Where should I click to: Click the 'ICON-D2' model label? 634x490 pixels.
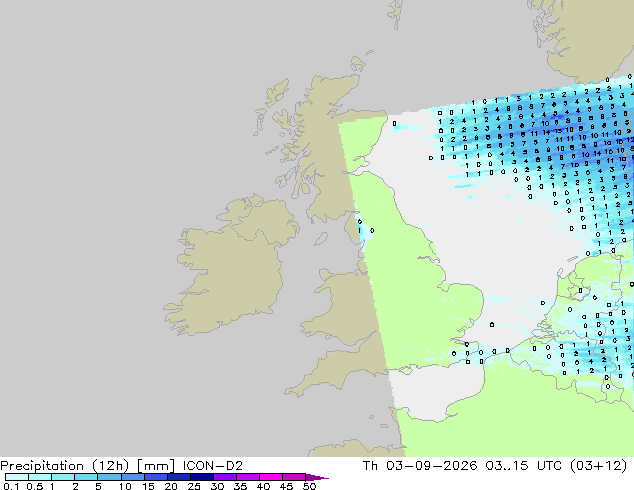pyautogui.click(x=213, y=466)
